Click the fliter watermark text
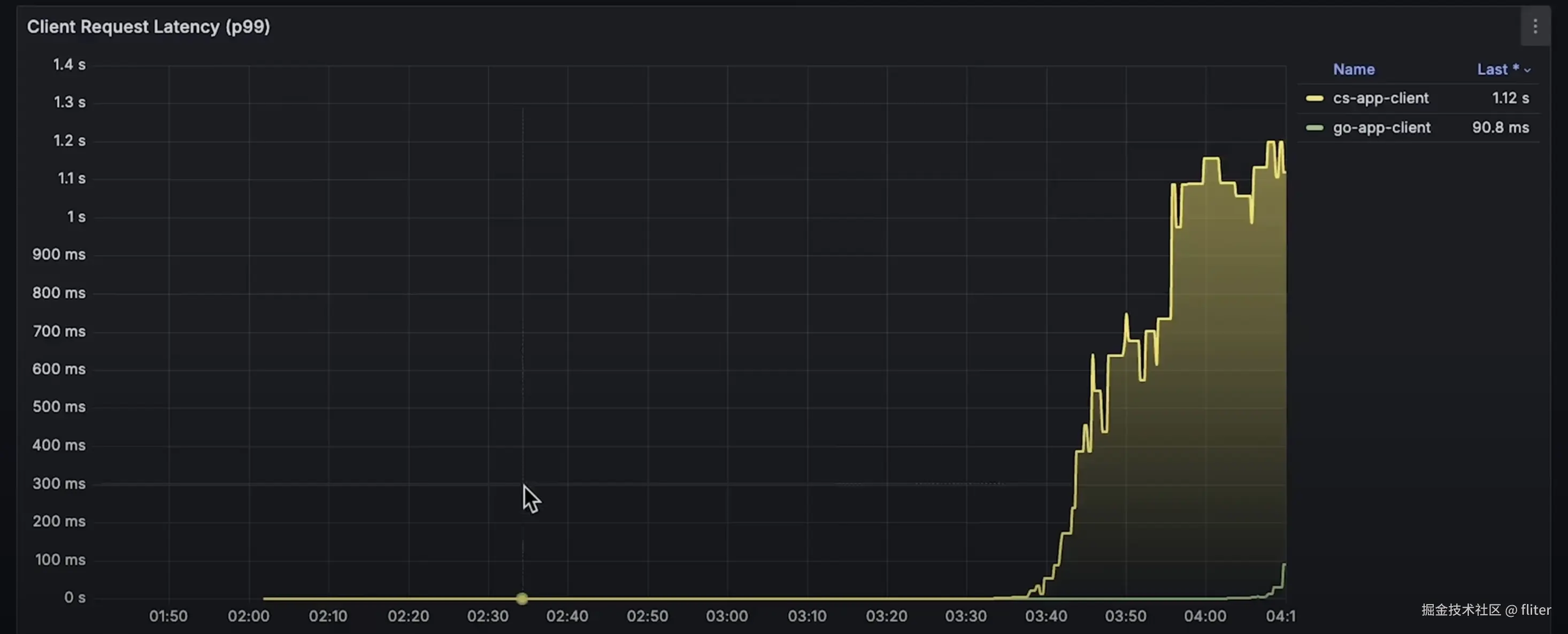The height and width of the screenshot is (634, 1568). pyautogui.click(x=1535, y=609)
